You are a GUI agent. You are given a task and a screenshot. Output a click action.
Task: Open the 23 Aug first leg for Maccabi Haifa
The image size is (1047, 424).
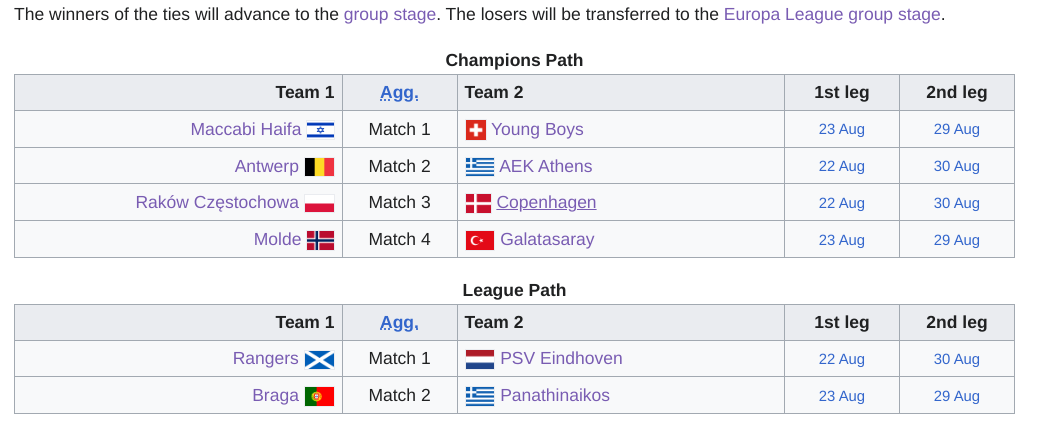(841, 130)
